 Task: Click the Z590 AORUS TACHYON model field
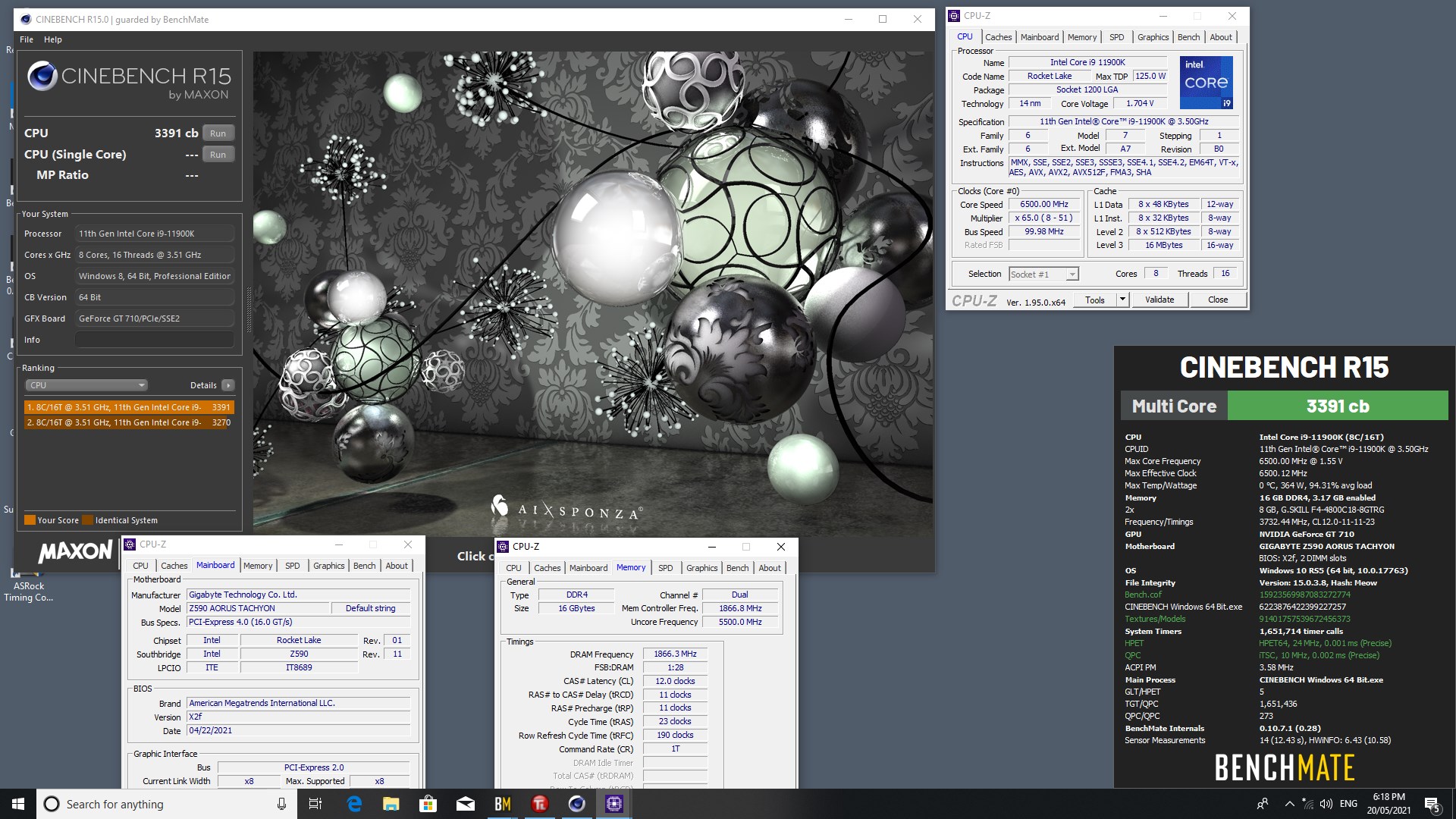[x=258, y=608]
